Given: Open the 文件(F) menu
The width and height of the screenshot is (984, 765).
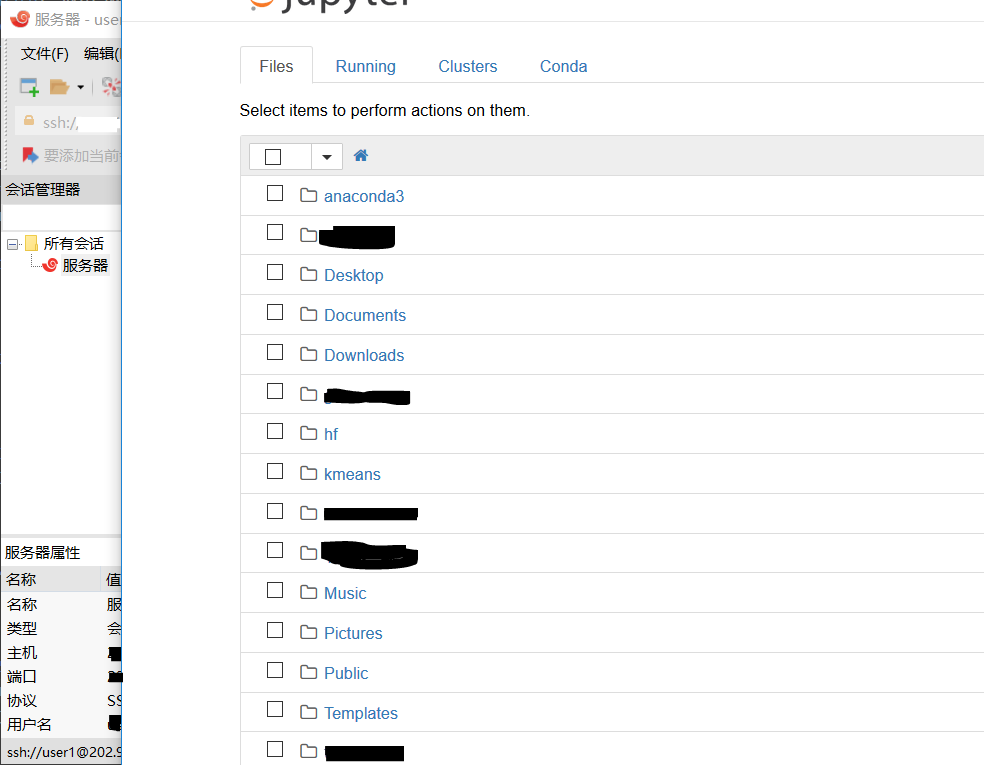Looking at the screenshot, I should click(45, 53).
